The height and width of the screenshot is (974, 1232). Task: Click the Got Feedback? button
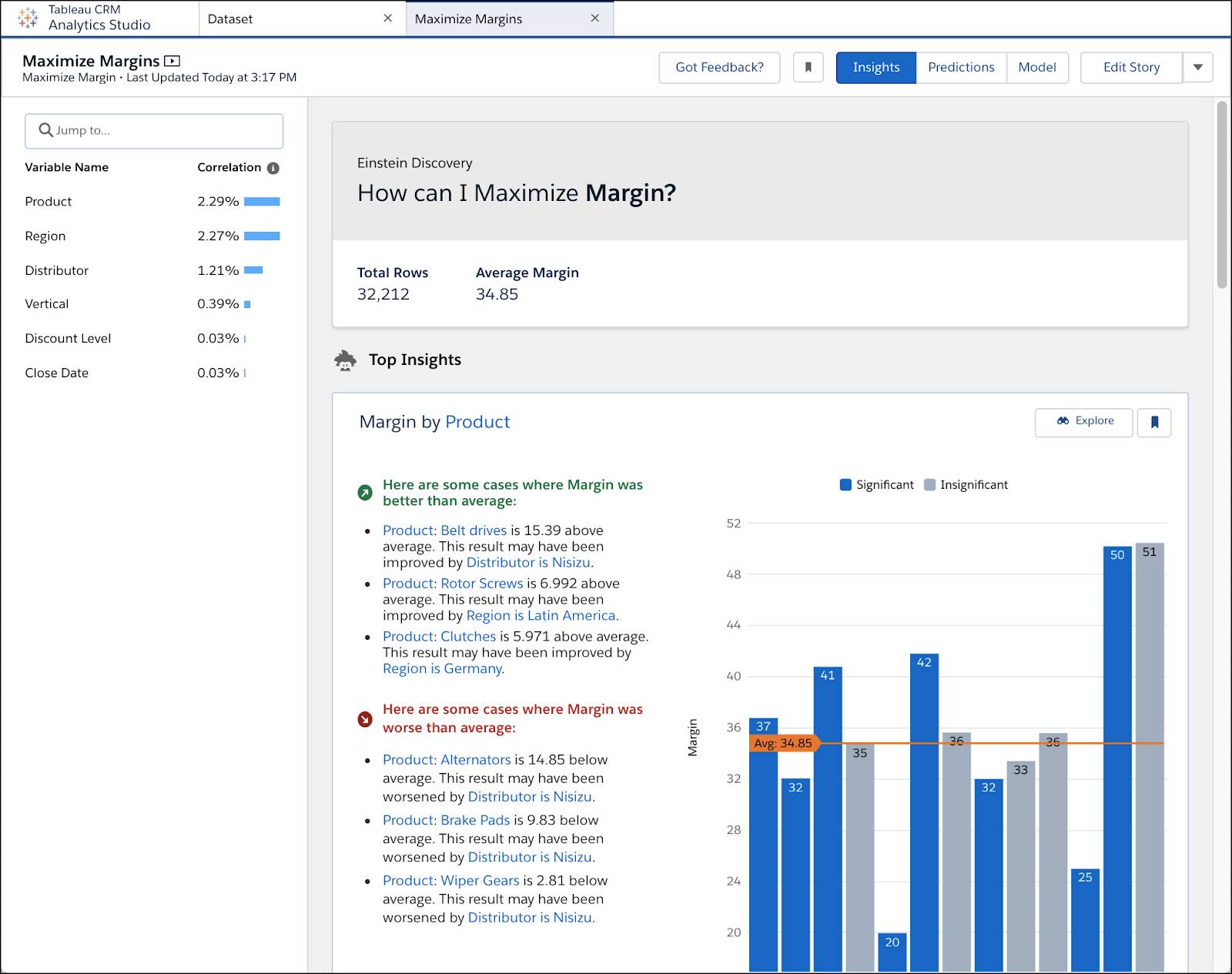point(719,68)
